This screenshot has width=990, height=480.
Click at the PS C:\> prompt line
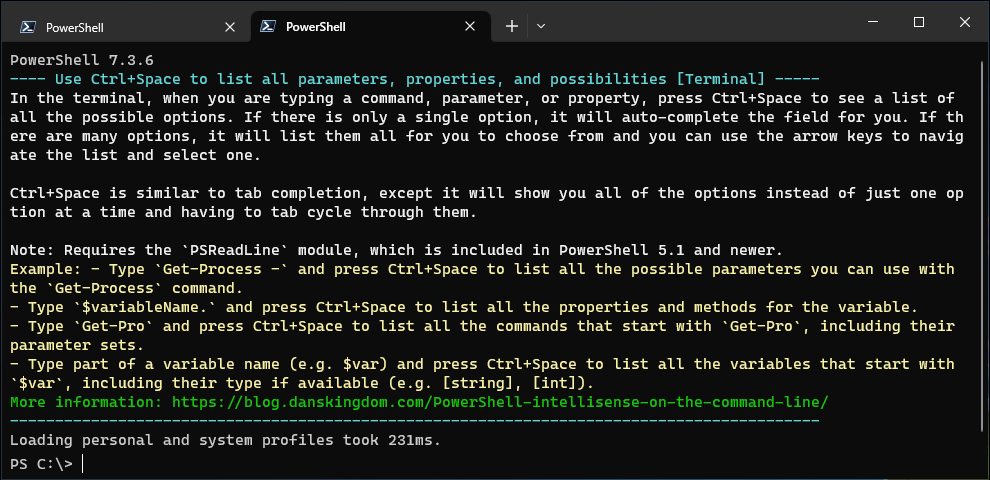click(x=46, y=464)
